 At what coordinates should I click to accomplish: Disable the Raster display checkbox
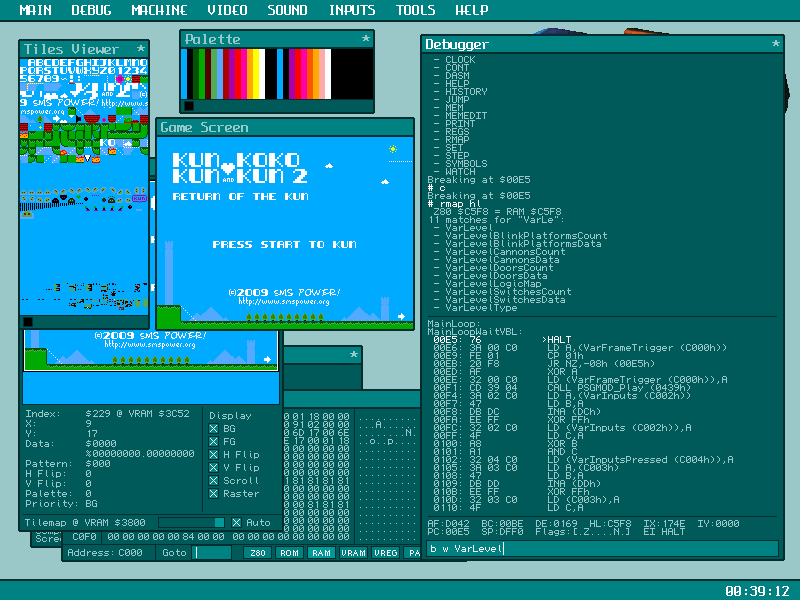214,493
